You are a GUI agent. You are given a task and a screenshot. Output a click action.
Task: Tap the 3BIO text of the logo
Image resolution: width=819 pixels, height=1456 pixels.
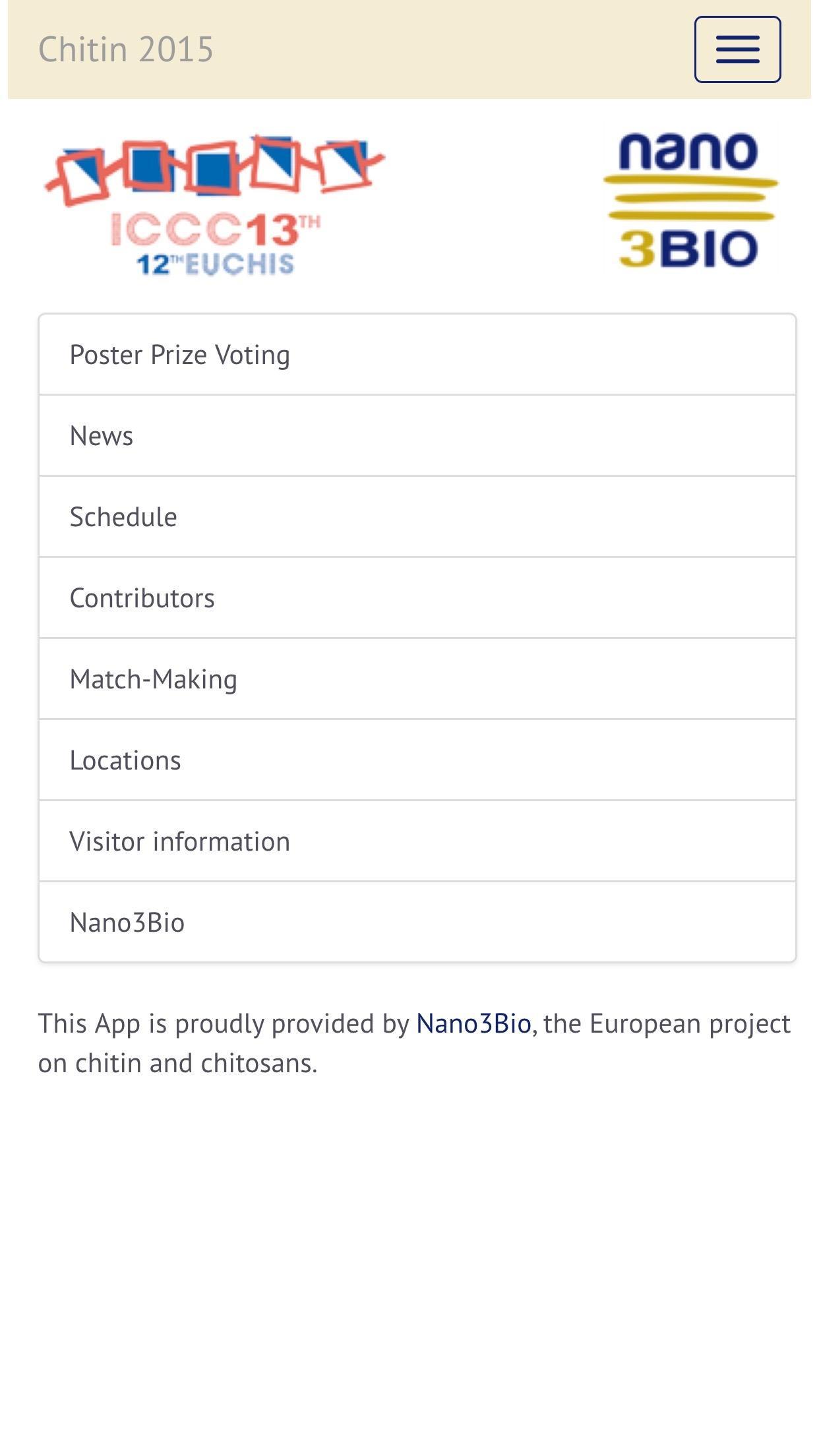pos(688,249)
